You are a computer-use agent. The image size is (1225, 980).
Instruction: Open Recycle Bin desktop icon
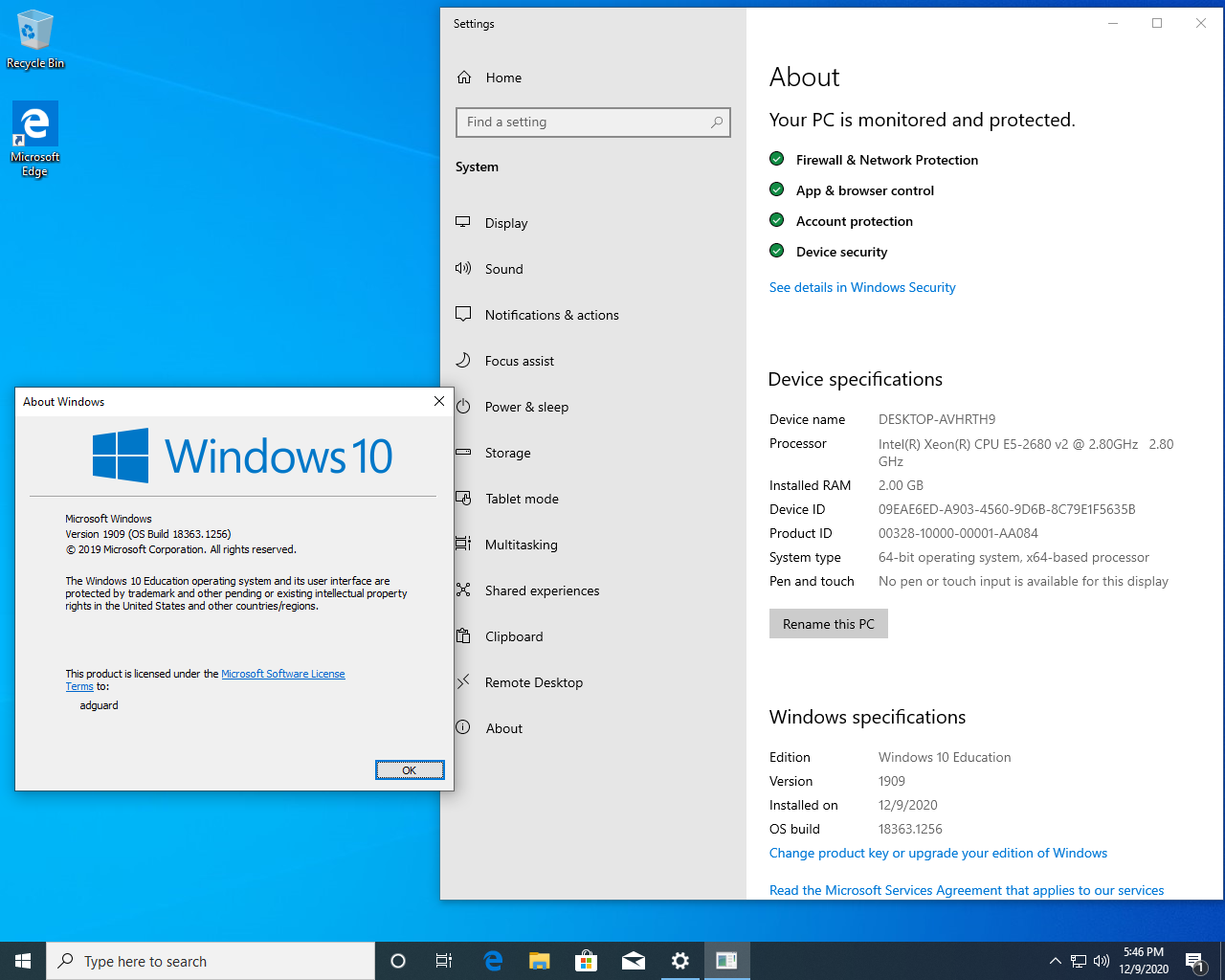[x=35, y=40]
